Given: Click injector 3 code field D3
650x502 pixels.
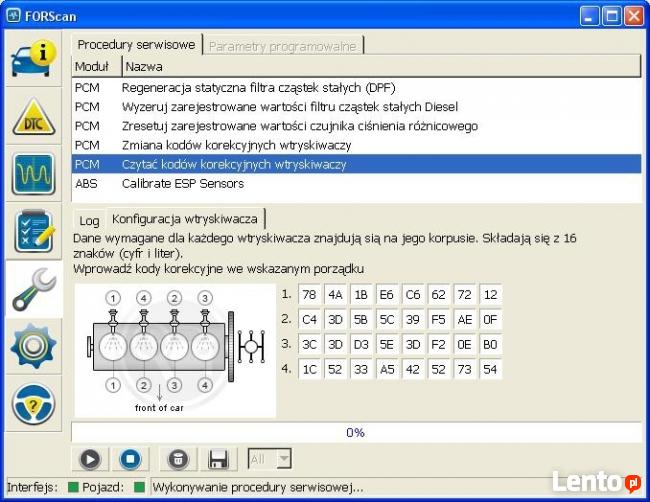Looking at the screenshot, I should [361, 344].
